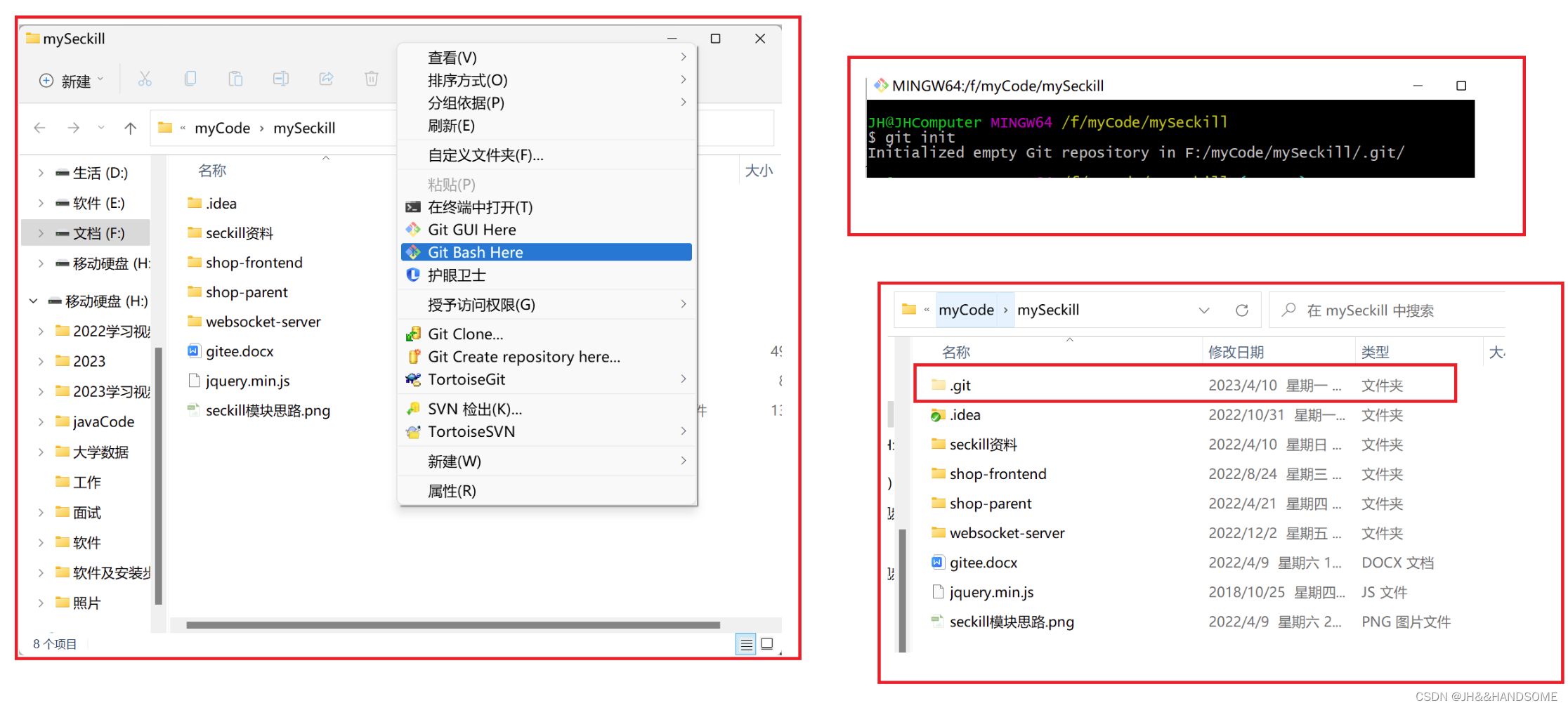Select jquery.min.js file in left window

[x=239, y=380]
